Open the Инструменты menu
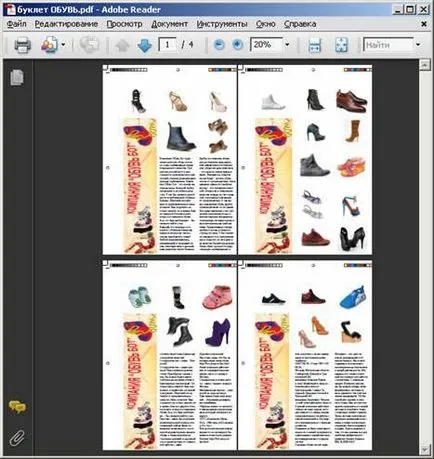434x459 pixels. pos(222,24)
